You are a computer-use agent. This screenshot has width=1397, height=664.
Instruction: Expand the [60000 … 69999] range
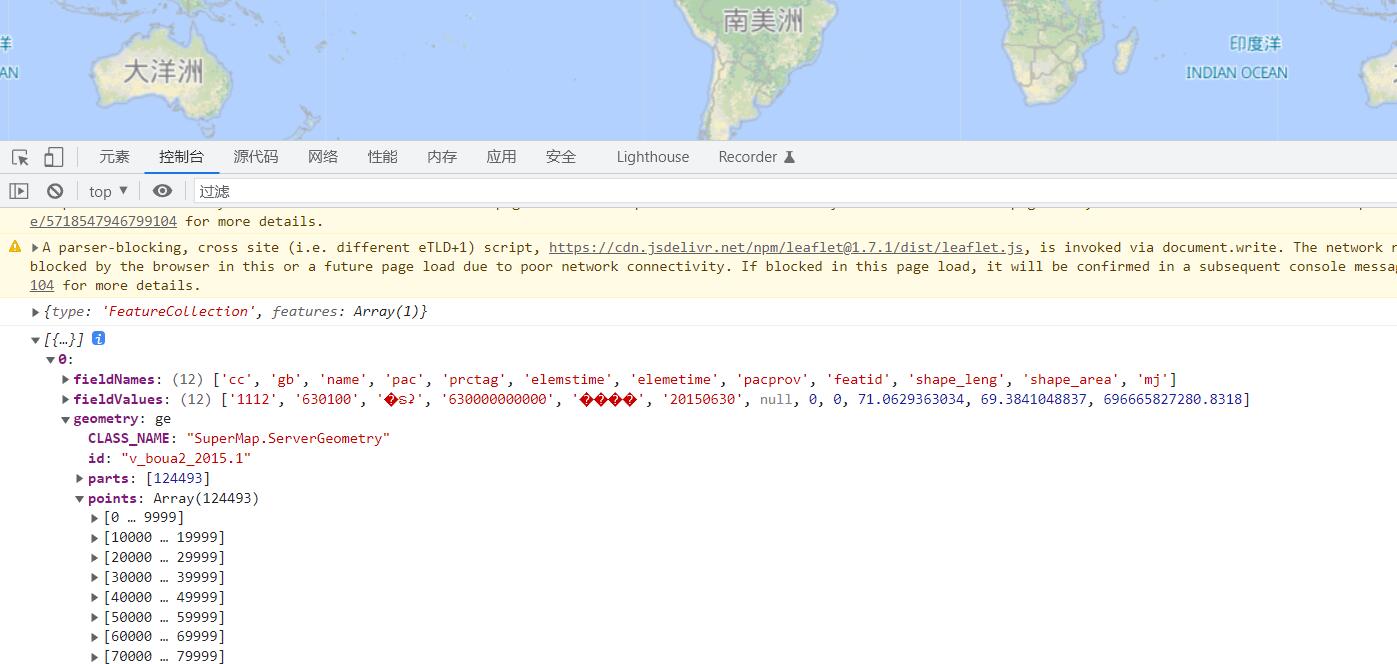(95, 637)
